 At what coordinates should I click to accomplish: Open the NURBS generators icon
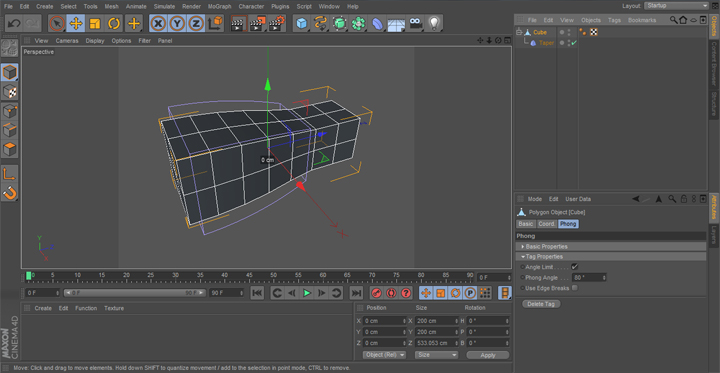[x=339, y=23]
